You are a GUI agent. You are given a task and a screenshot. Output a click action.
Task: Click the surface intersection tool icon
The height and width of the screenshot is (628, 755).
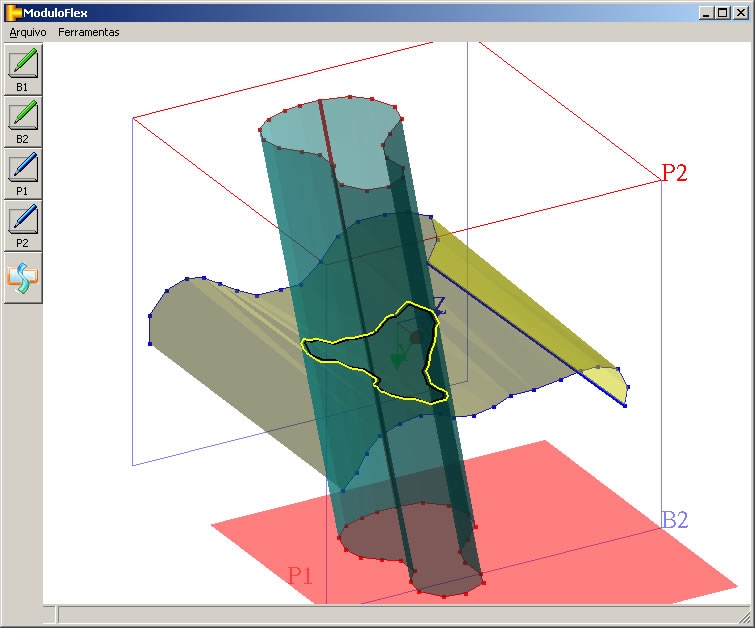point(22,278)
